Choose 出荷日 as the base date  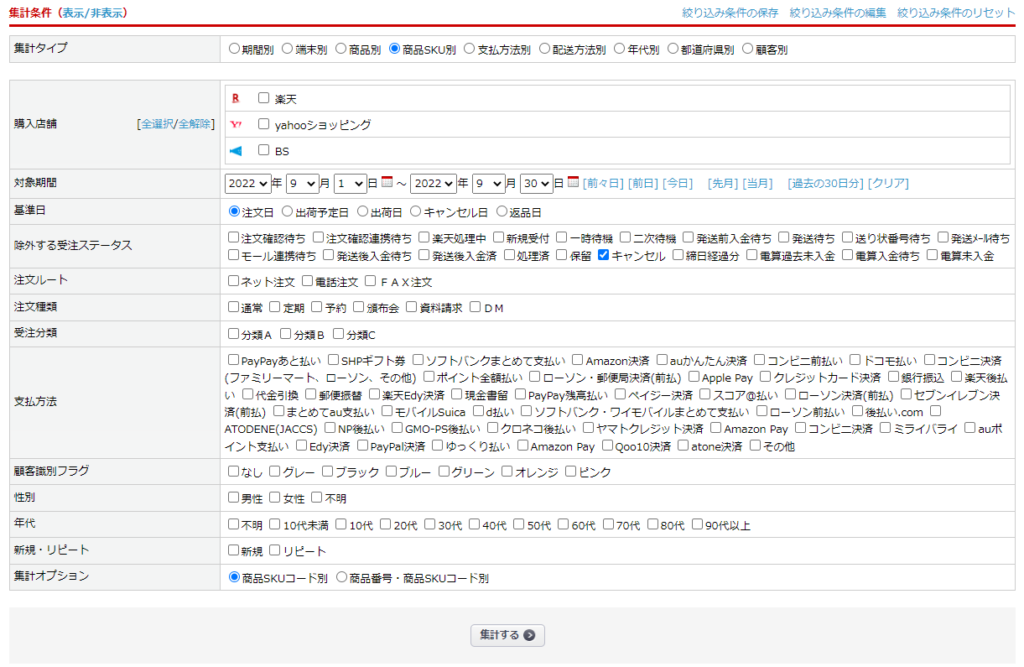363,212
